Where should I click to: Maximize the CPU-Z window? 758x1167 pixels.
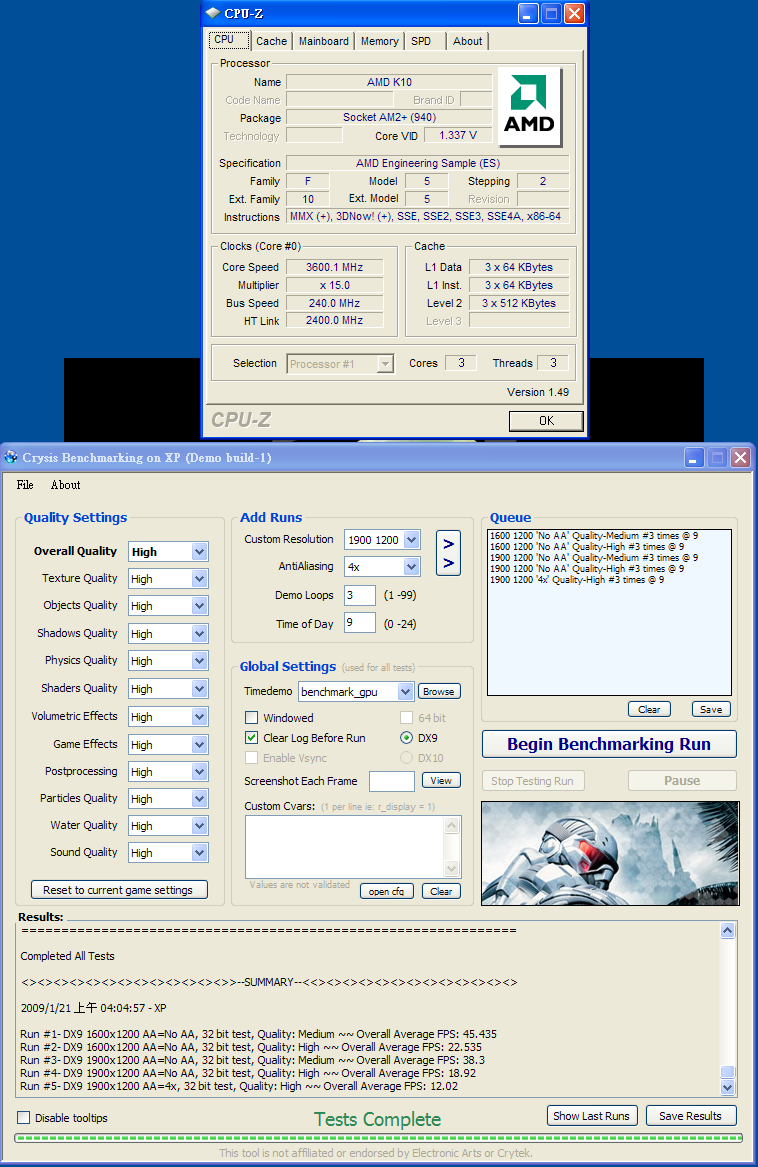551,14
